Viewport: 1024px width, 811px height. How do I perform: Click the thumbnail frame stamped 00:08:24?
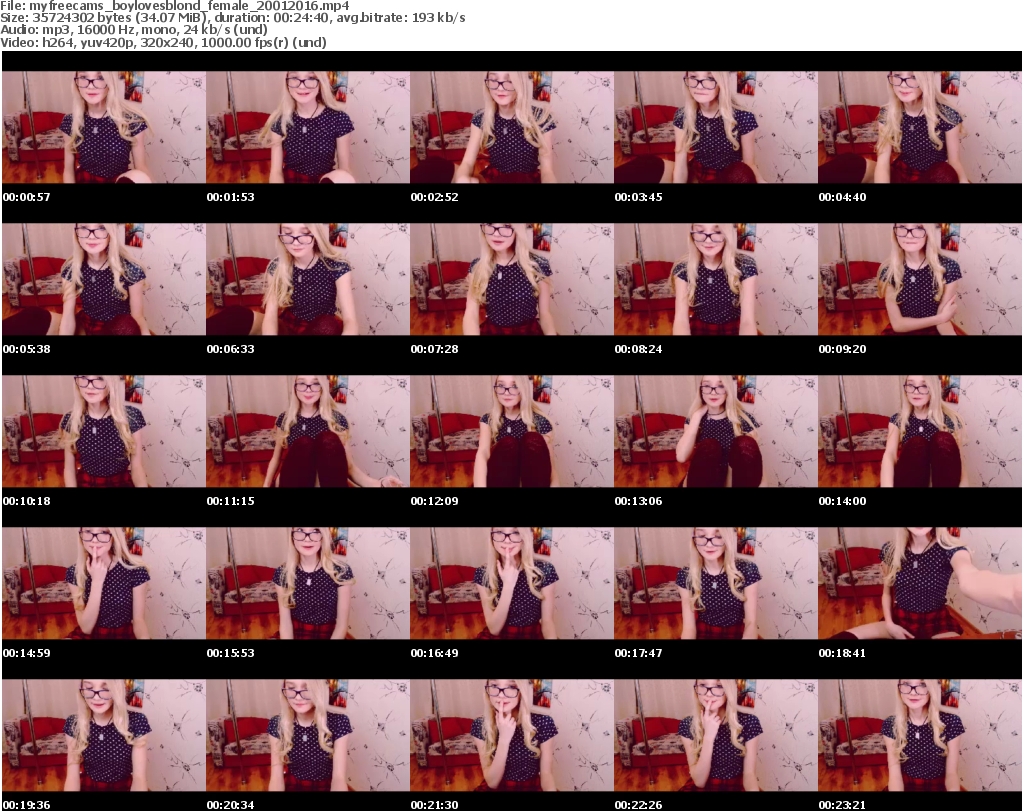(x=716, y=279)
